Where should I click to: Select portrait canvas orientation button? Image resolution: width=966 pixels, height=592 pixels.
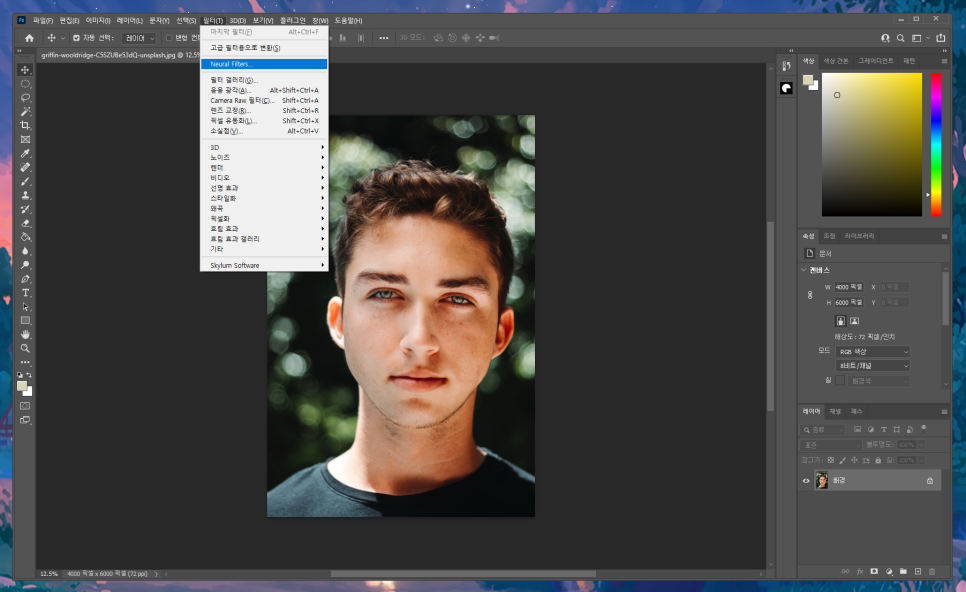coord(840,321)
